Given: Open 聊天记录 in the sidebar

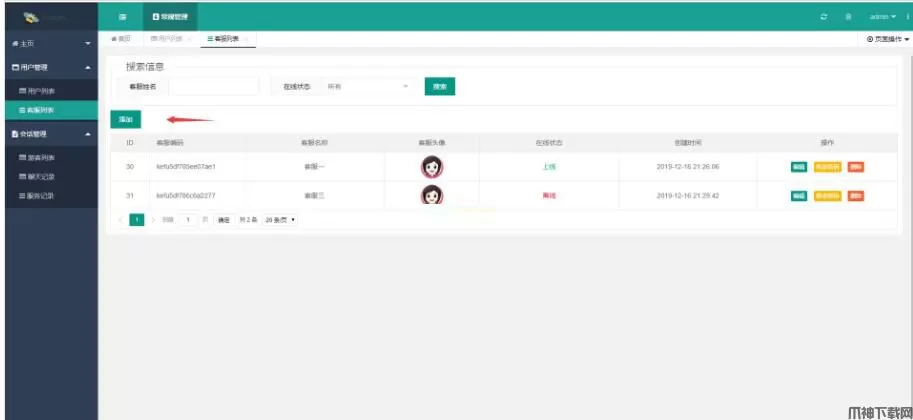Looking at the screenshot, I should [51, 177].
